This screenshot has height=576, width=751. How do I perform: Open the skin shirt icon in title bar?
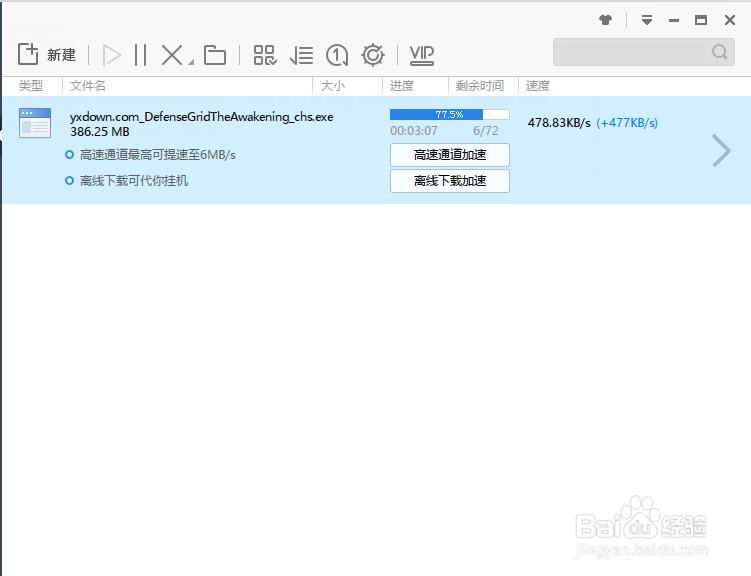pos(605,20)
